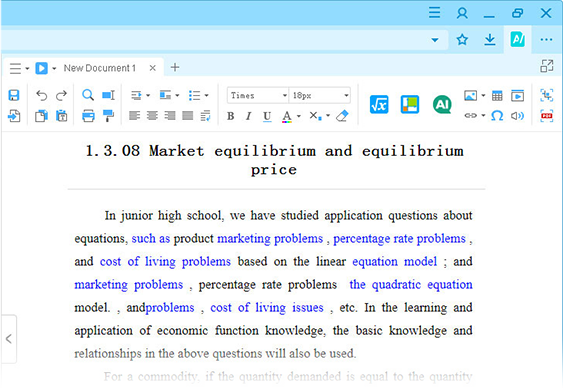Screen dimensions: 563x388
Task: Click the 'percentage rate problems' blue text
Action: (399, 239)
